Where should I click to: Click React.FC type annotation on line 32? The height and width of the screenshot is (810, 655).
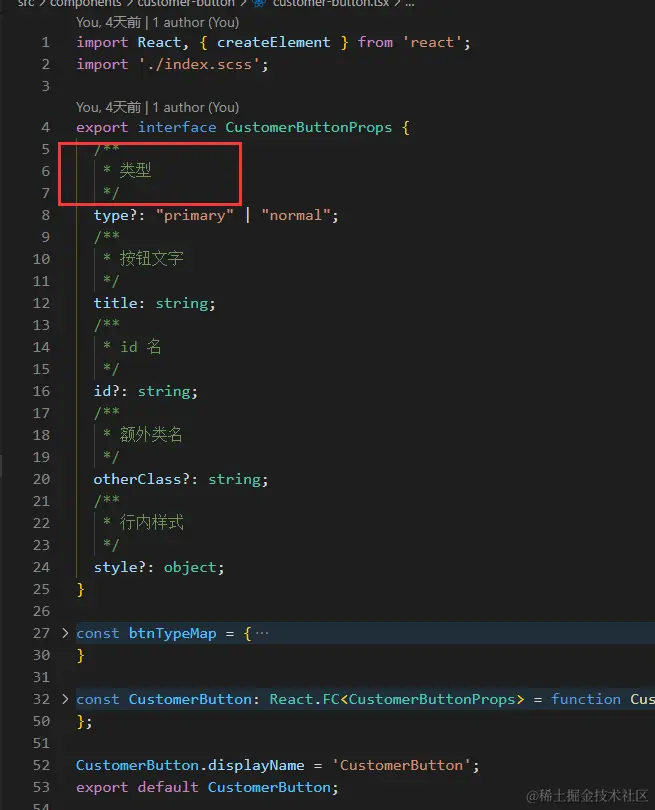[304, 699]
